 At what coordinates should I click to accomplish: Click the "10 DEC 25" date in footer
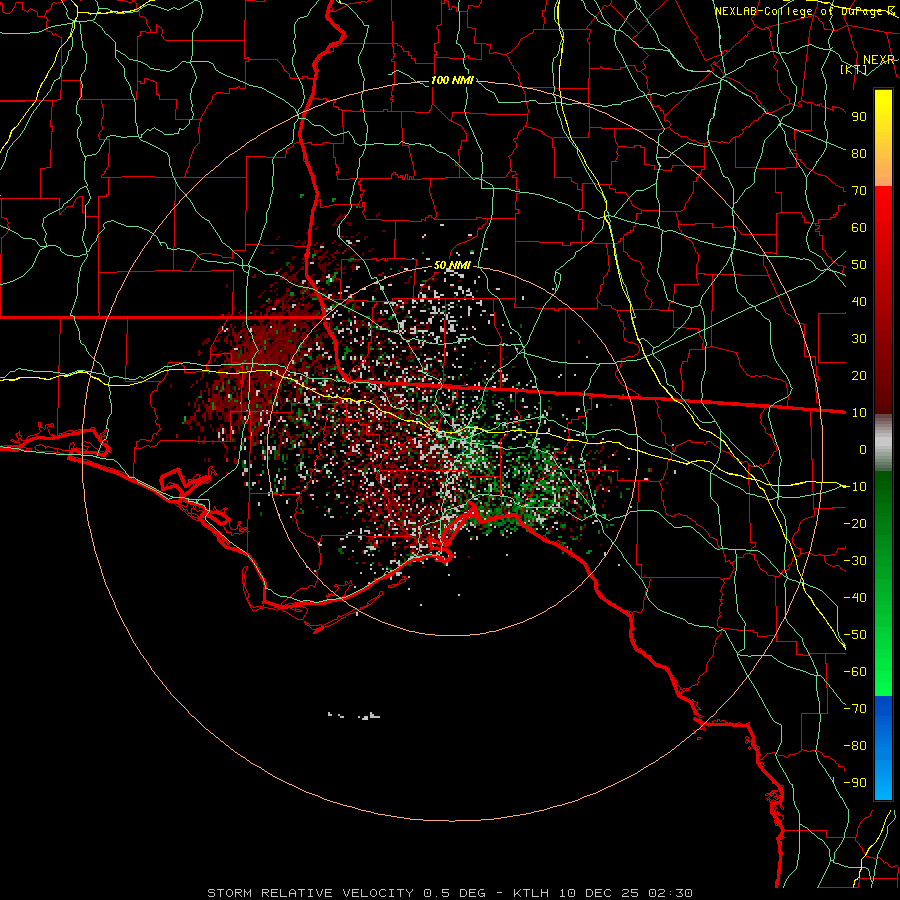click(x=599, y=893)
